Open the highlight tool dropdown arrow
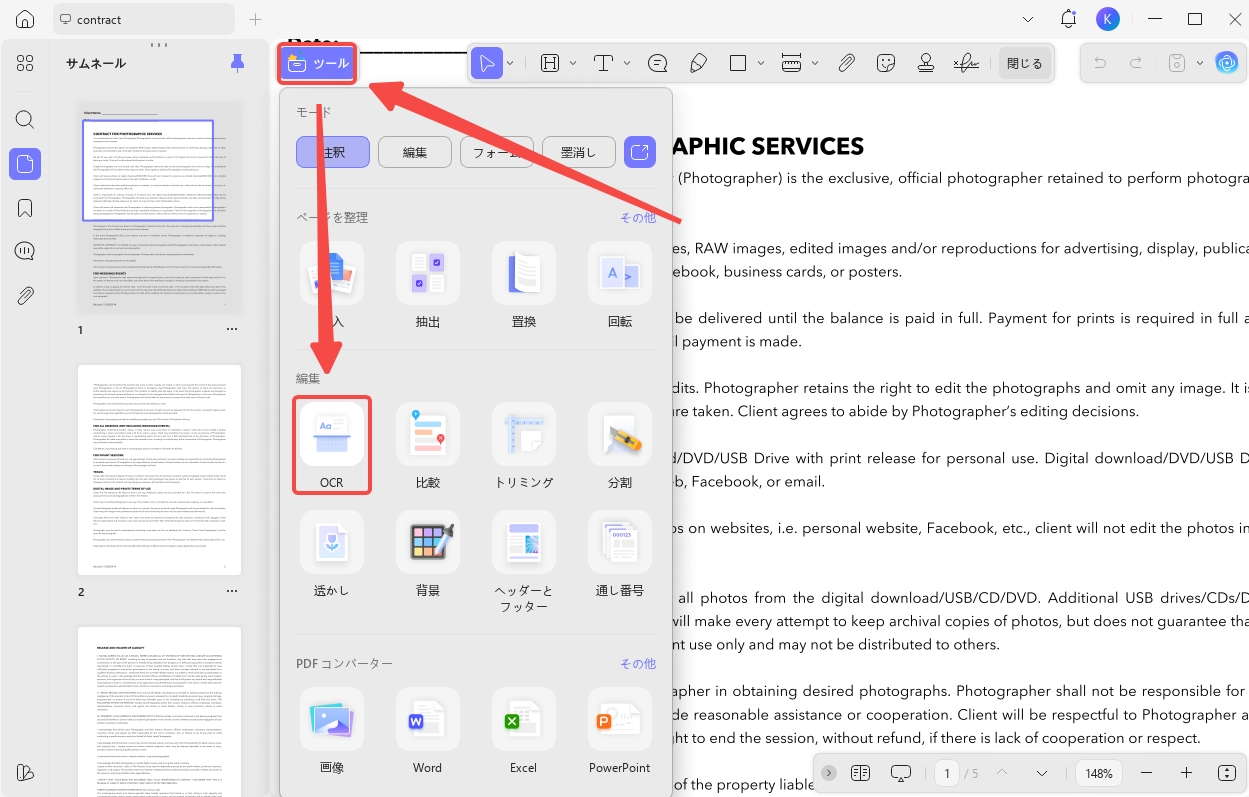Image resolution: width=1249 pixels, height=797 pixels. click(573, 63)
